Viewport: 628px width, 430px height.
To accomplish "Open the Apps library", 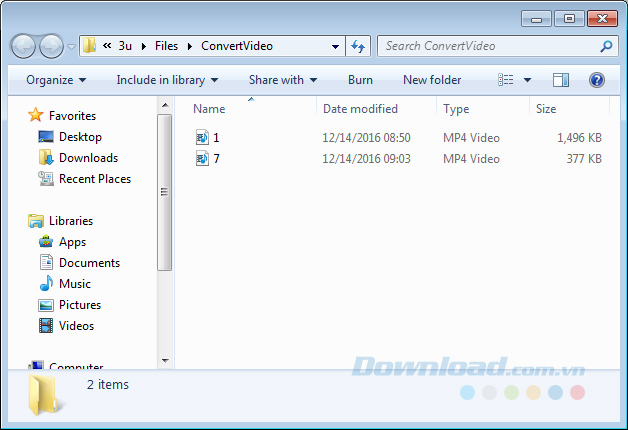I will pyautogui.click(x=72, y=242).
